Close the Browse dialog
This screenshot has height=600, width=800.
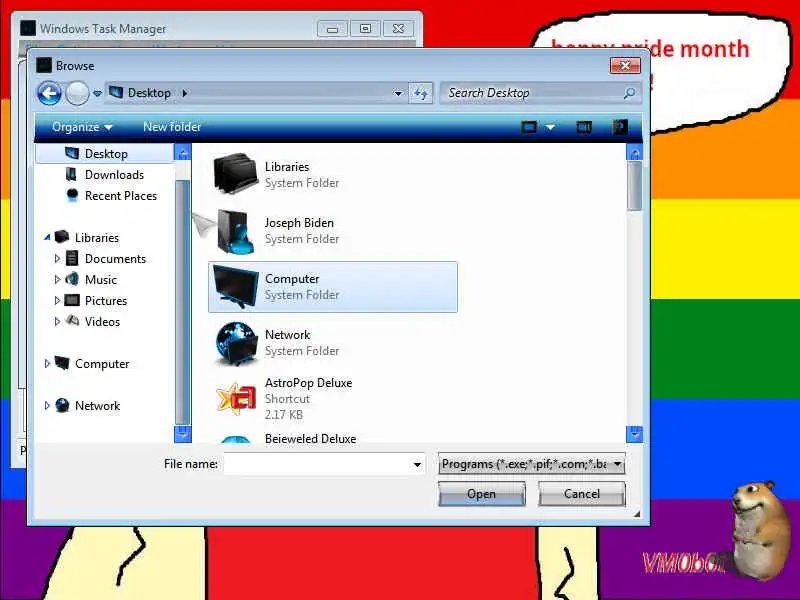[x=625, y=65]
